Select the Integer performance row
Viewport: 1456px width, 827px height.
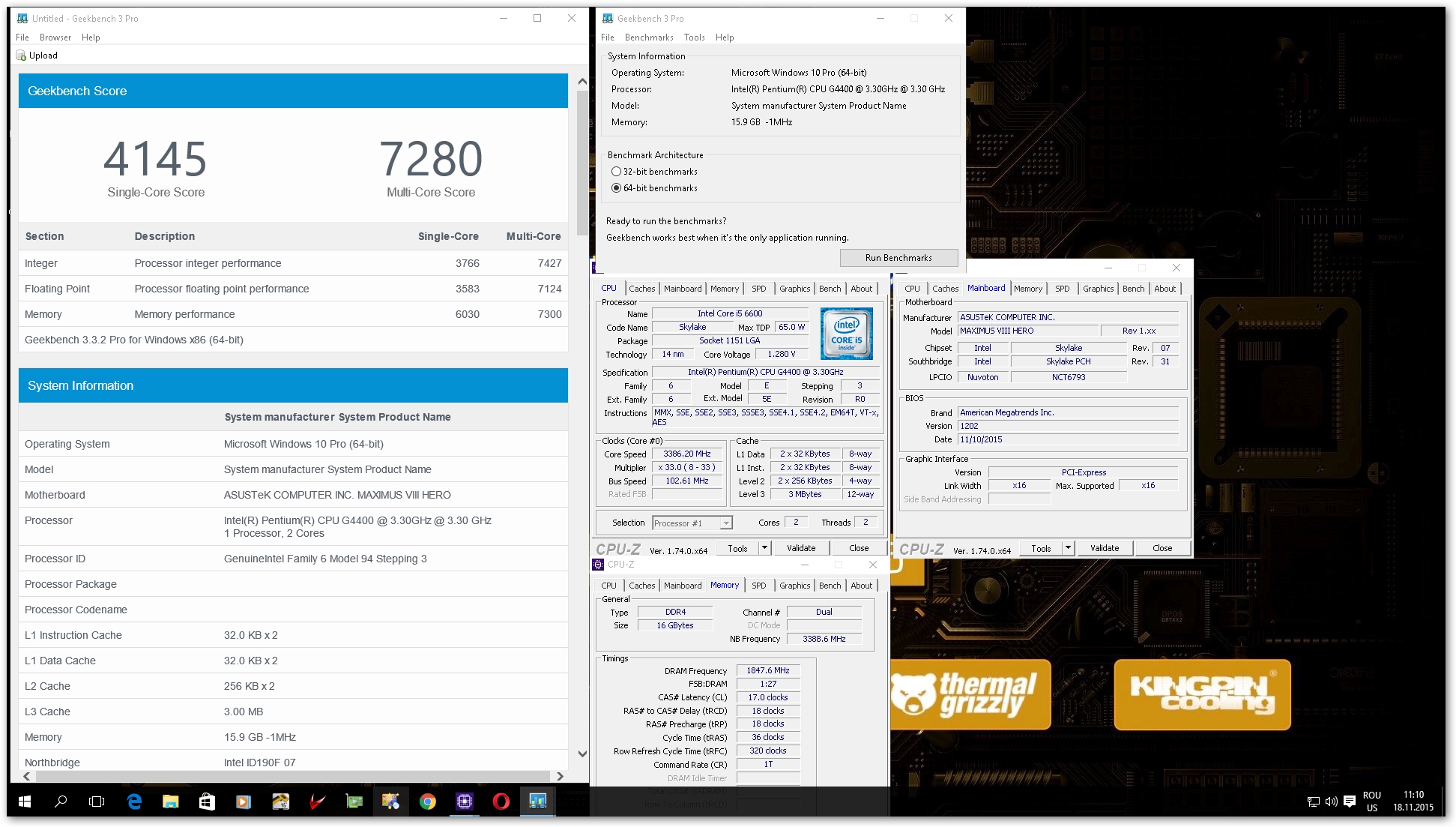click(293, 263)
